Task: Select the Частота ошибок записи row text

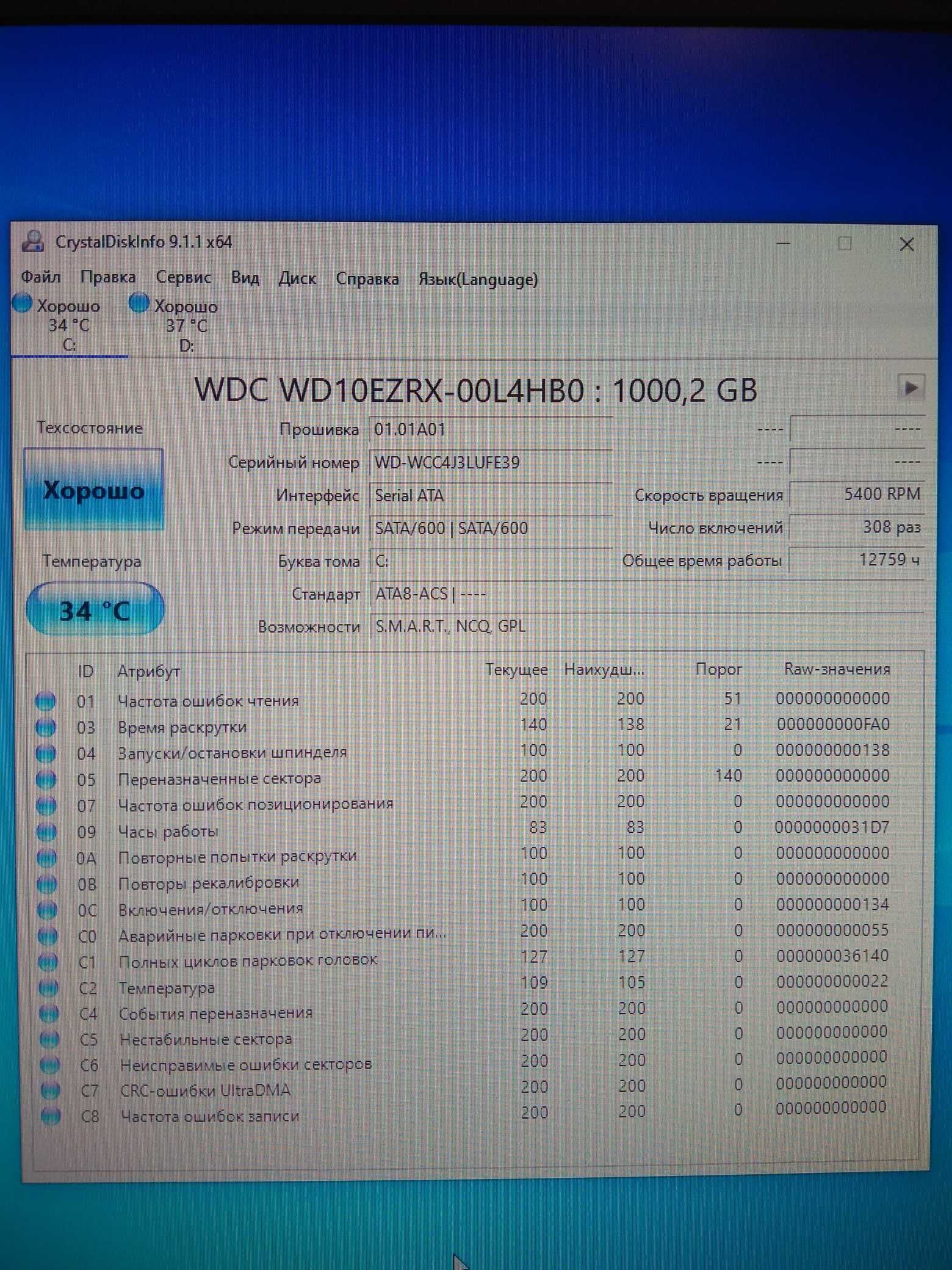Action: click(x=209, y=1116)
